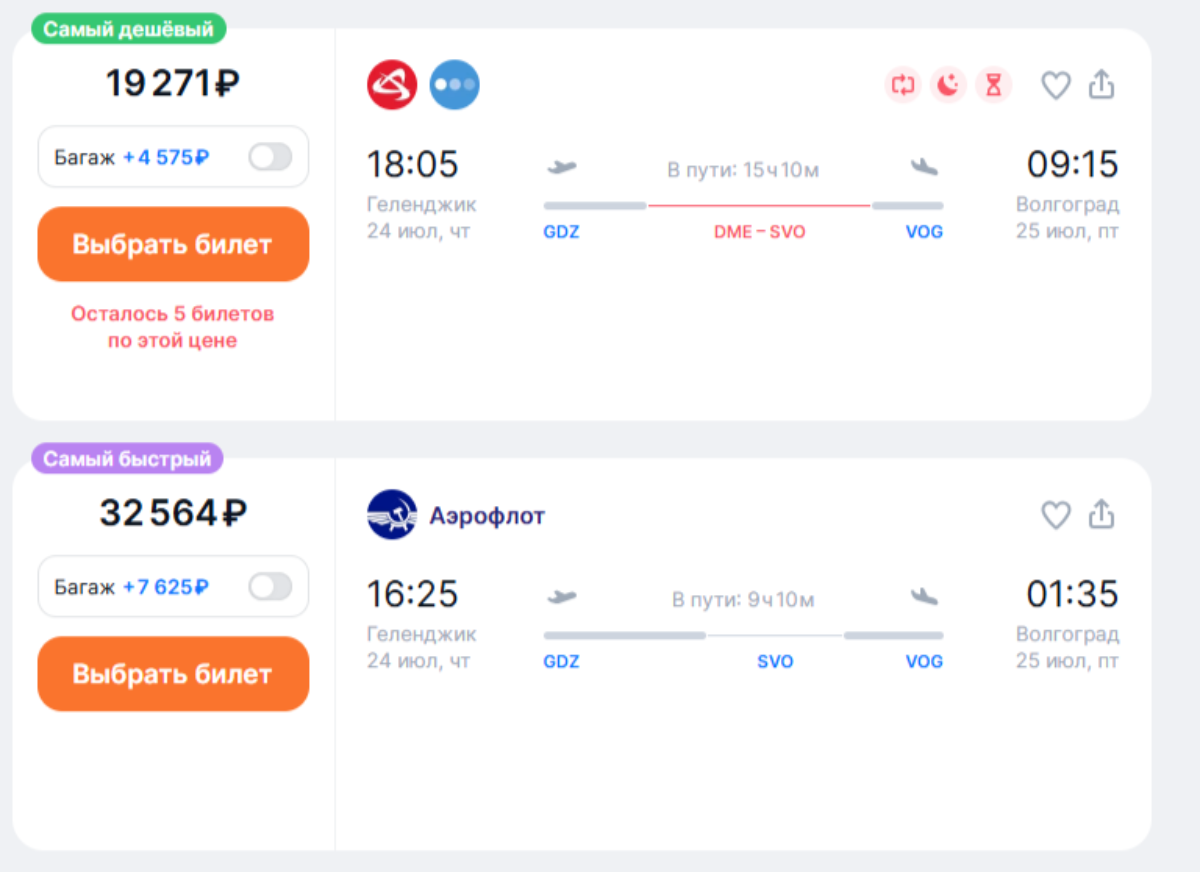
Task: Enable baggage for +4 575₽
Action: (x=270, y=157)
